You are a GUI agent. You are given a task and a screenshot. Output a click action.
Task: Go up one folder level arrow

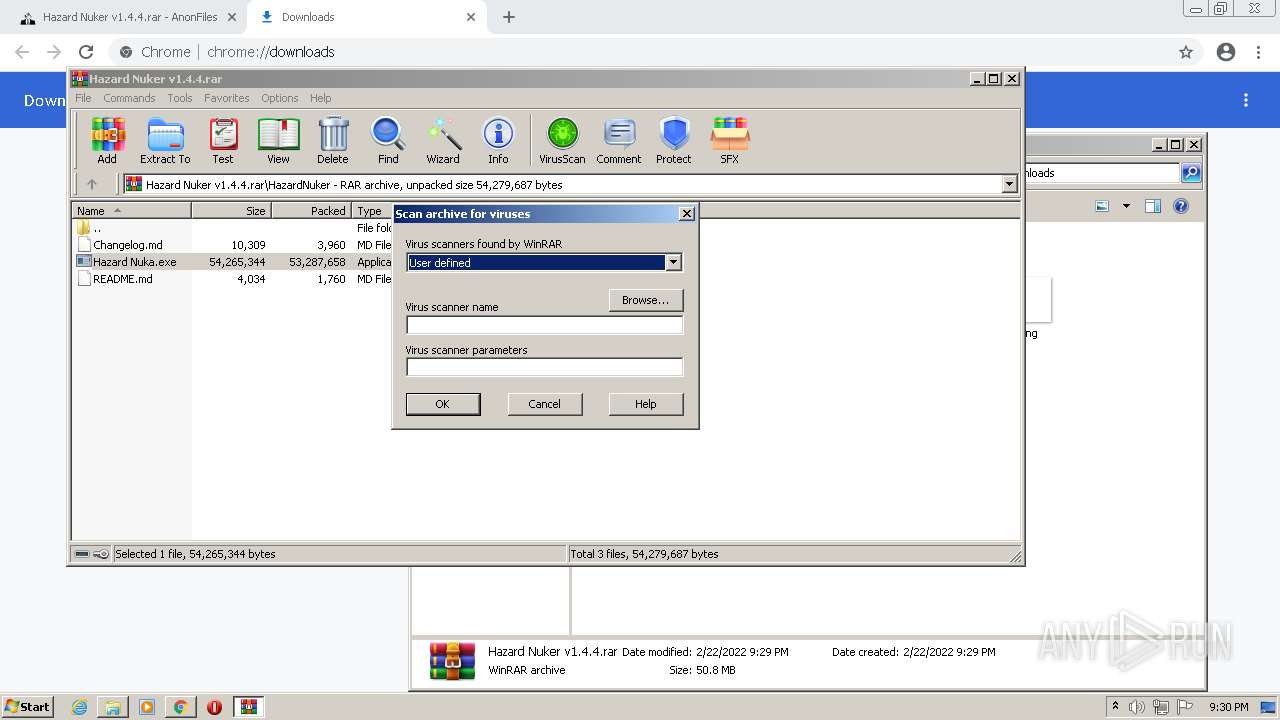[x=92, y=184]
